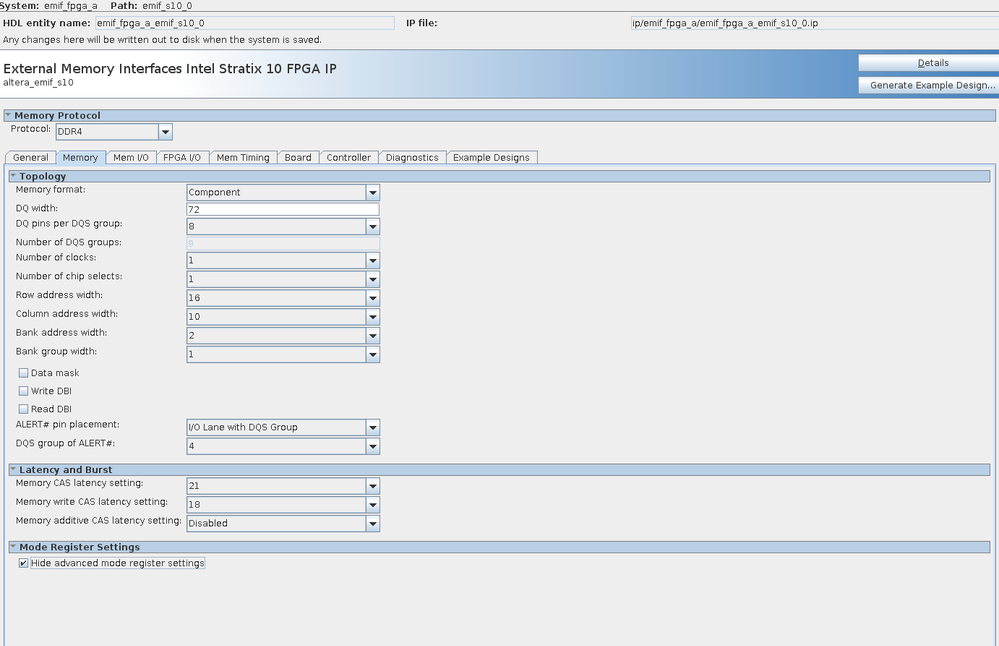999x646 pixels.
Task: Enable the Data mask checkbox
Action: click(x=24, y=373)
